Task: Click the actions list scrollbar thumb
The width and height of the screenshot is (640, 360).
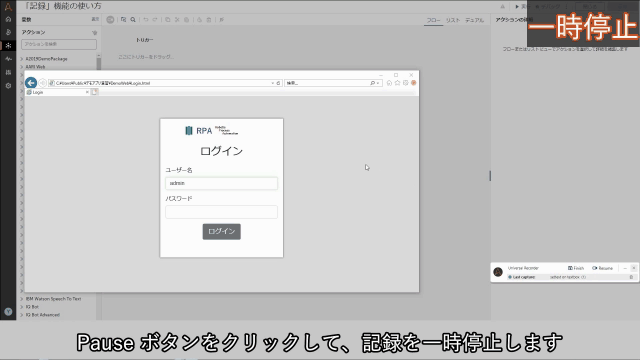Action: 98,64
